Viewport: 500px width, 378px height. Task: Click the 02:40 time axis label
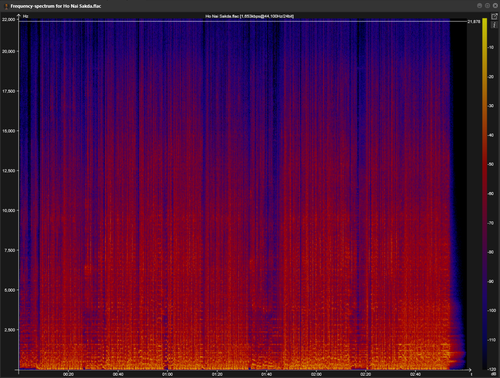click(x=415, y=374)
